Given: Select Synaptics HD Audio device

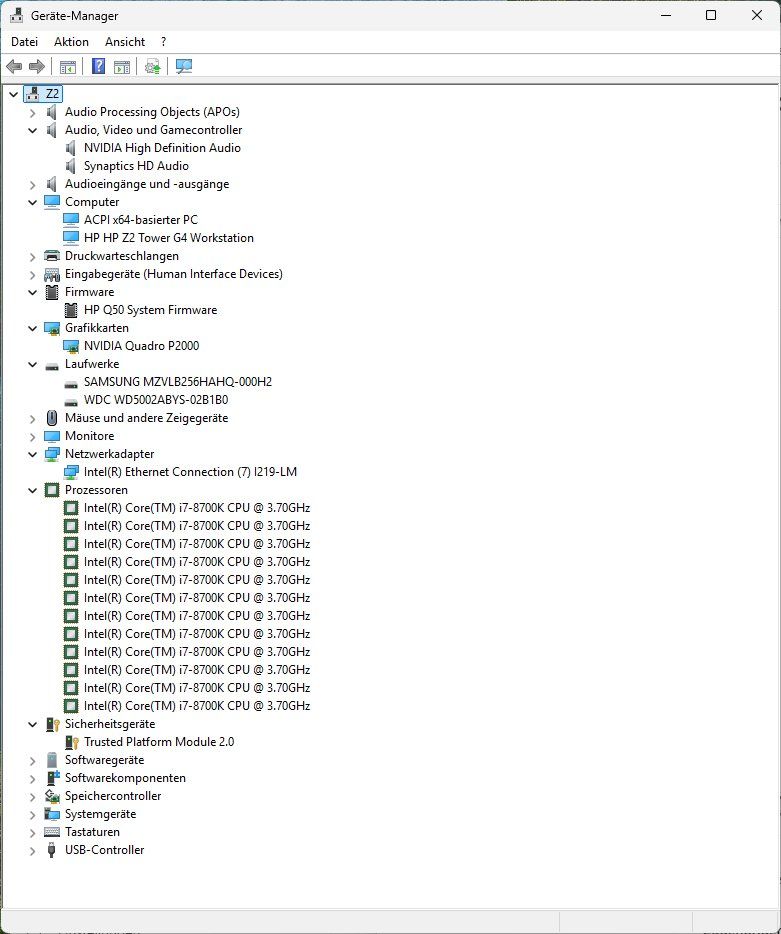Looking at the screenshot, I should click(136, 166).
